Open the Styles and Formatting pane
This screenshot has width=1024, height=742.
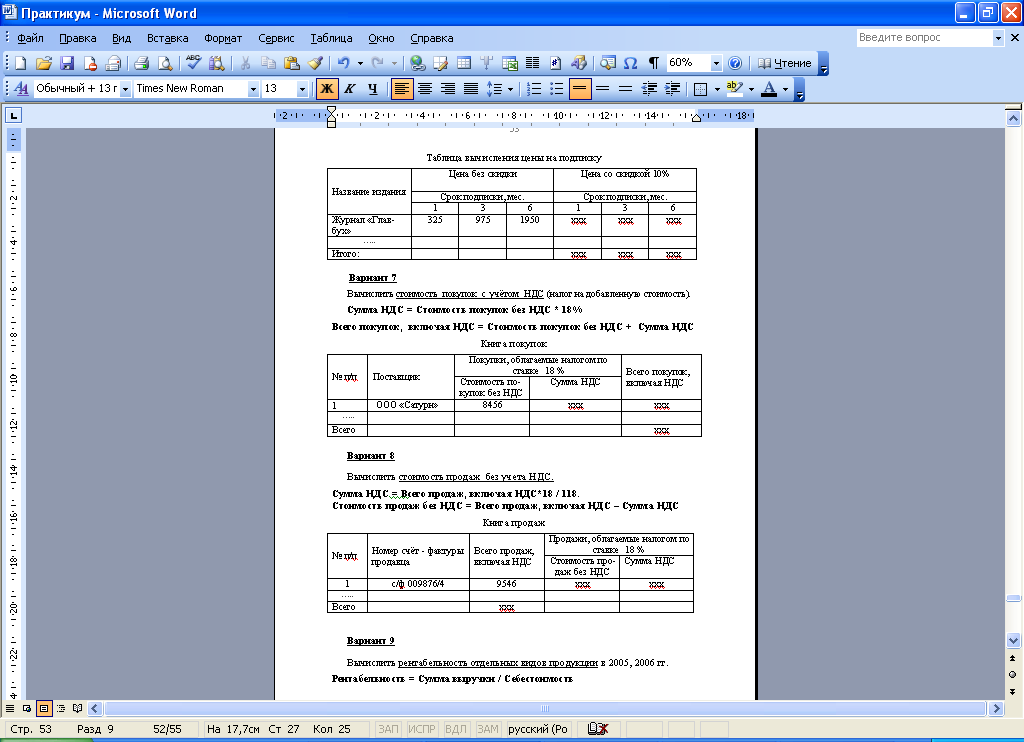21,88
